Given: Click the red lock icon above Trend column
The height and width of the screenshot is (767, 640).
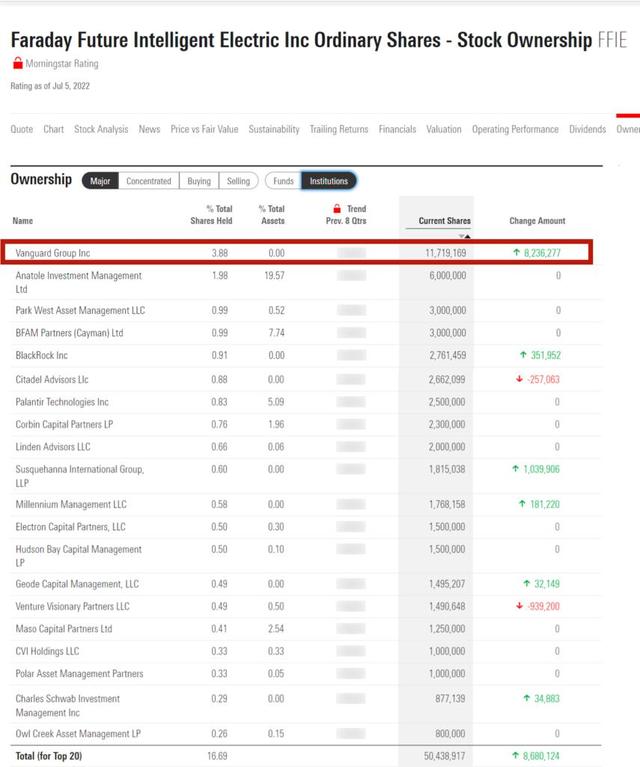Looking at the screenshot, I should pyautogui.click(x=337, y=208).
